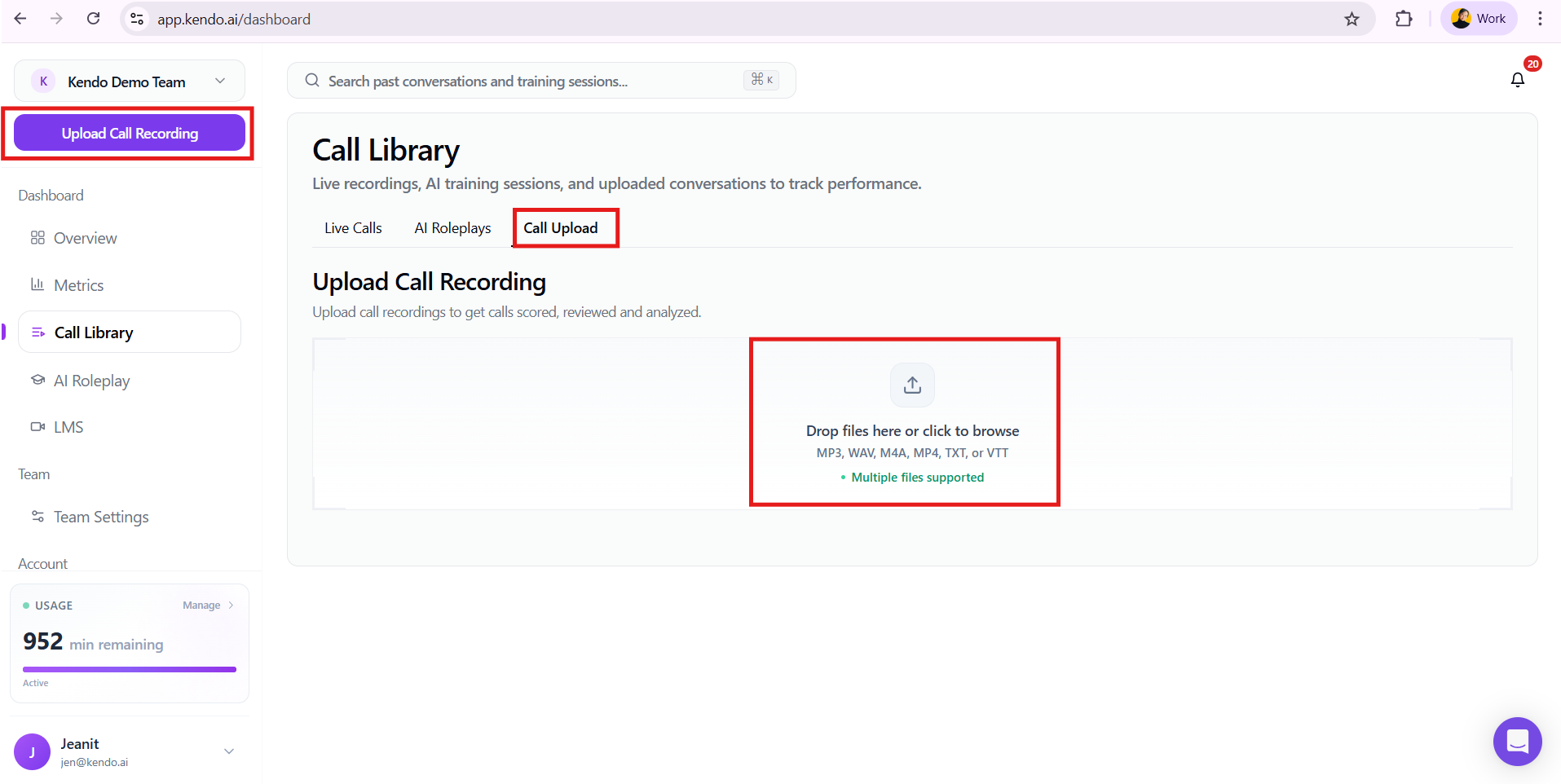Open Metrics in the sidebar
1561x784 pixels.
(x=78, y=285)
